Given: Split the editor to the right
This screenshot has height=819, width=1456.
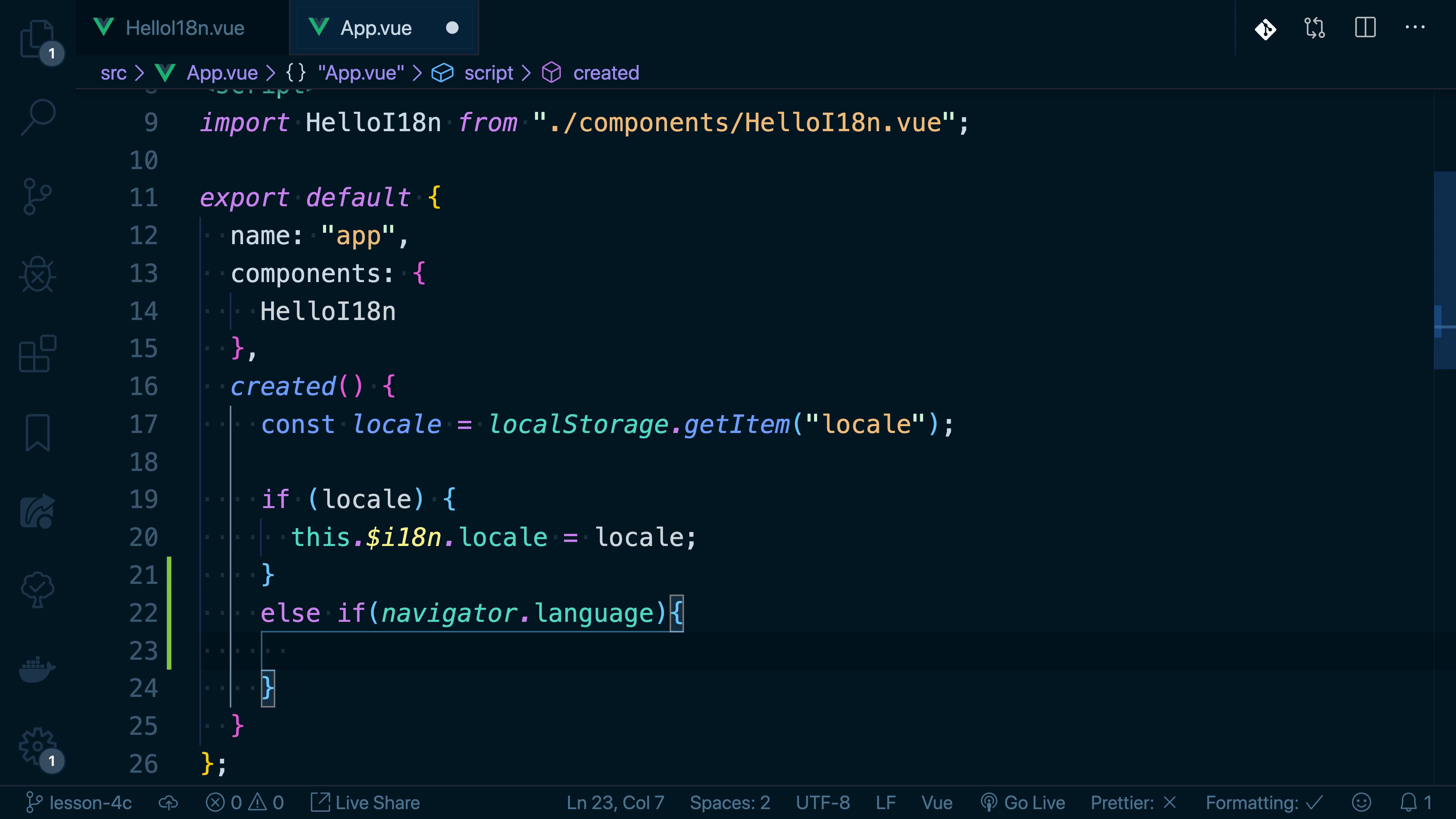Looking at the screenshot, I should pos(1365,27).
